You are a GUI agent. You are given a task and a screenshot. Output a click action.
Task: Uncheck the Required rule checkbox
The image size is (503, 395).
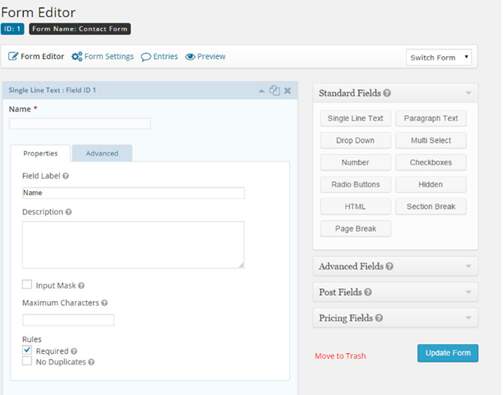[27, 350]
